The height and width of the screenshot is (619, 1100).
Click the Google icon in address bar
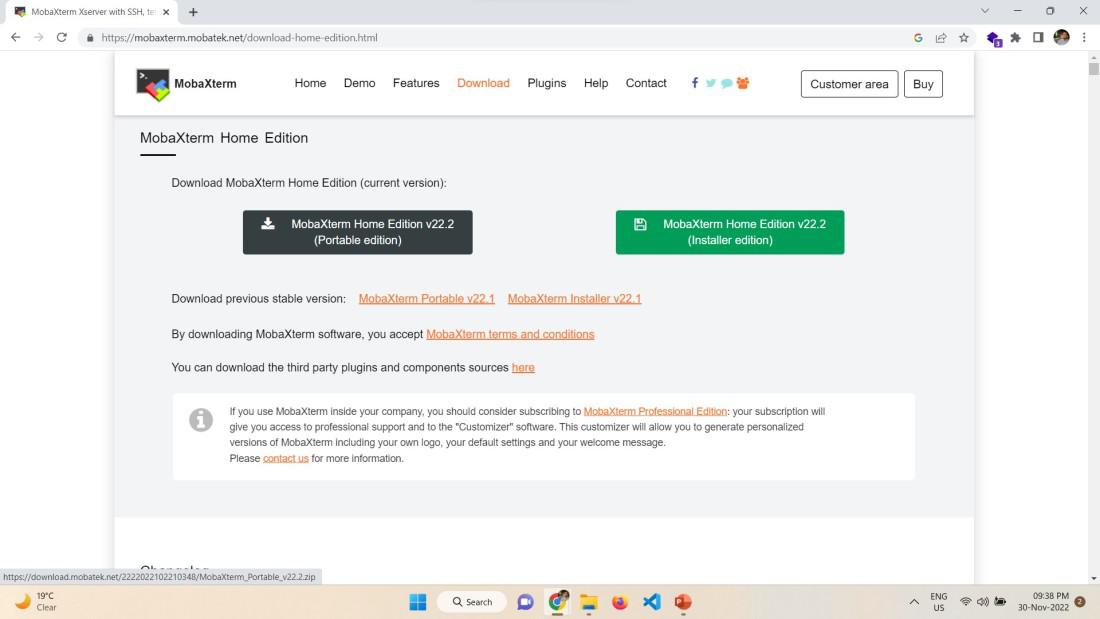click(x=918, y=38)
